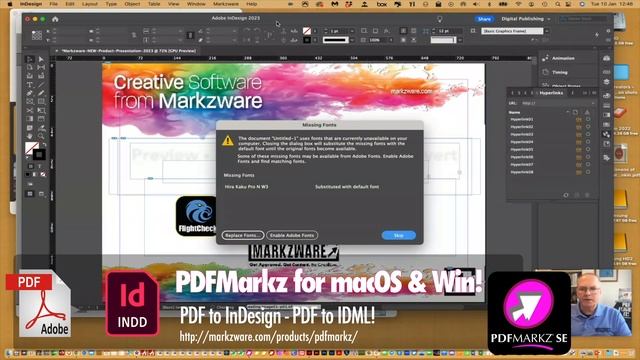Select Hyperlink01 in the Hyperlinks list

(x=522, y=120)
